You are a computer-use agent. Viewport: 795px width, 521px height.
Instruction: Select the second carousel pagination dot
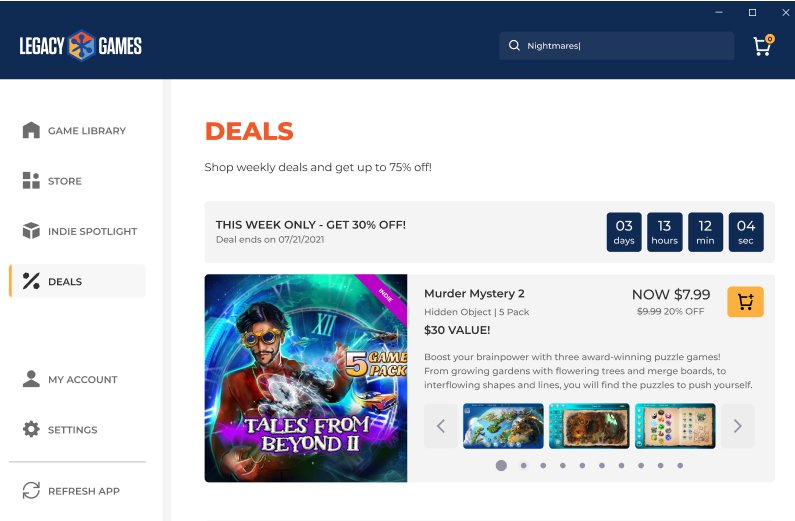pyautogui.click(x=523, y=465)
